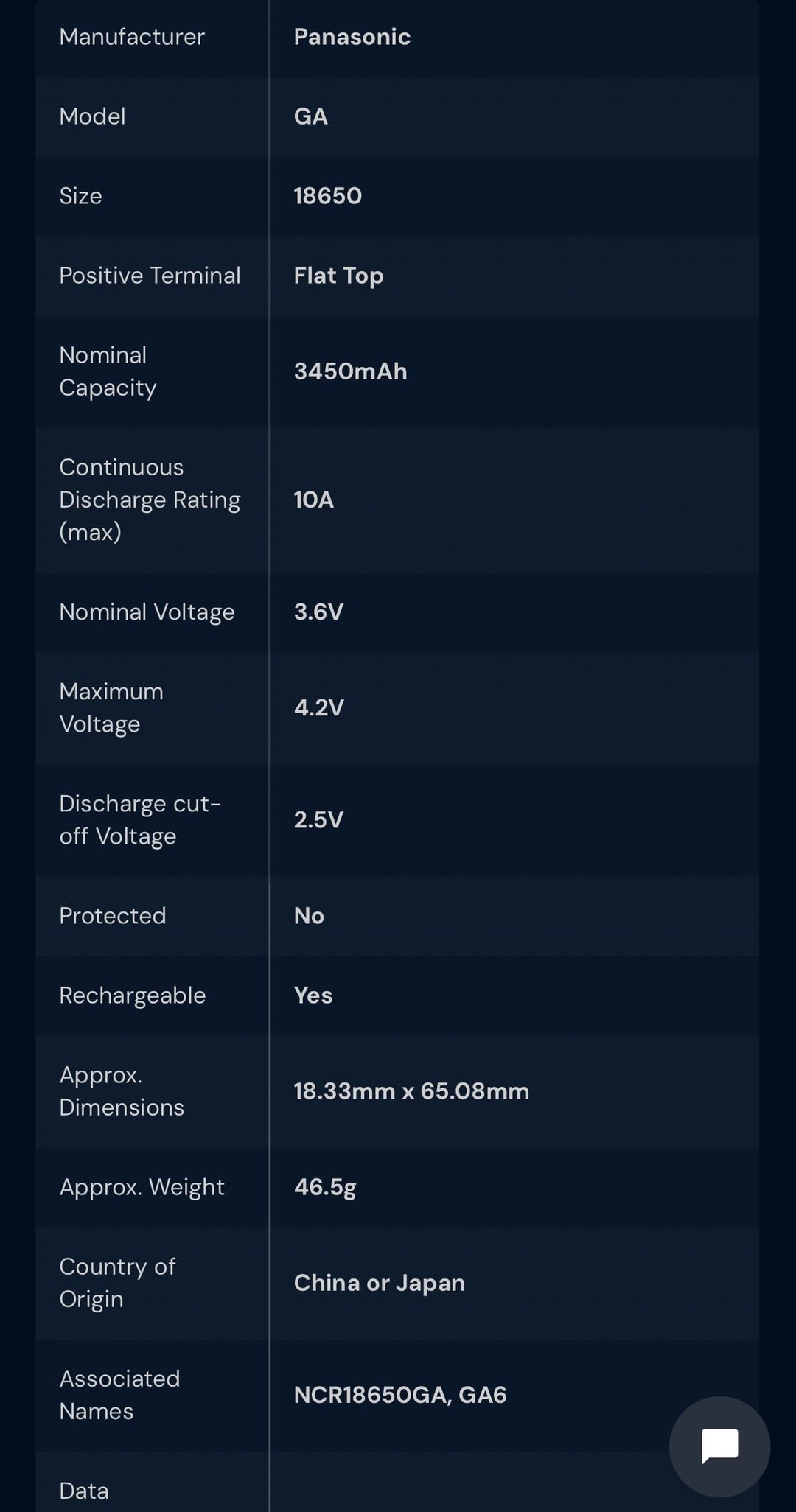Click the Flat Top value
The height and width of the screenshot is (1512, 796).
point(338,276)
